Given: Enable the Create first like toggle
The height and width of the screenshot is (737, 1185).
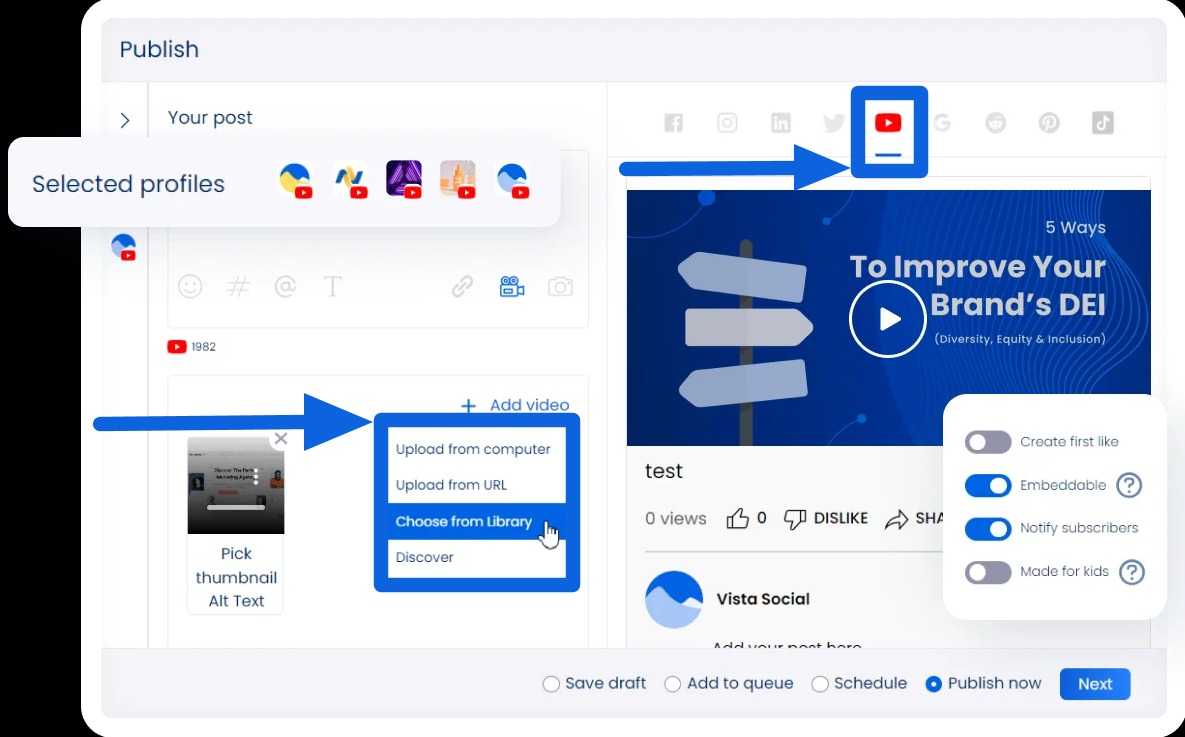Looking at the screenshot, I should coord(987,442).
